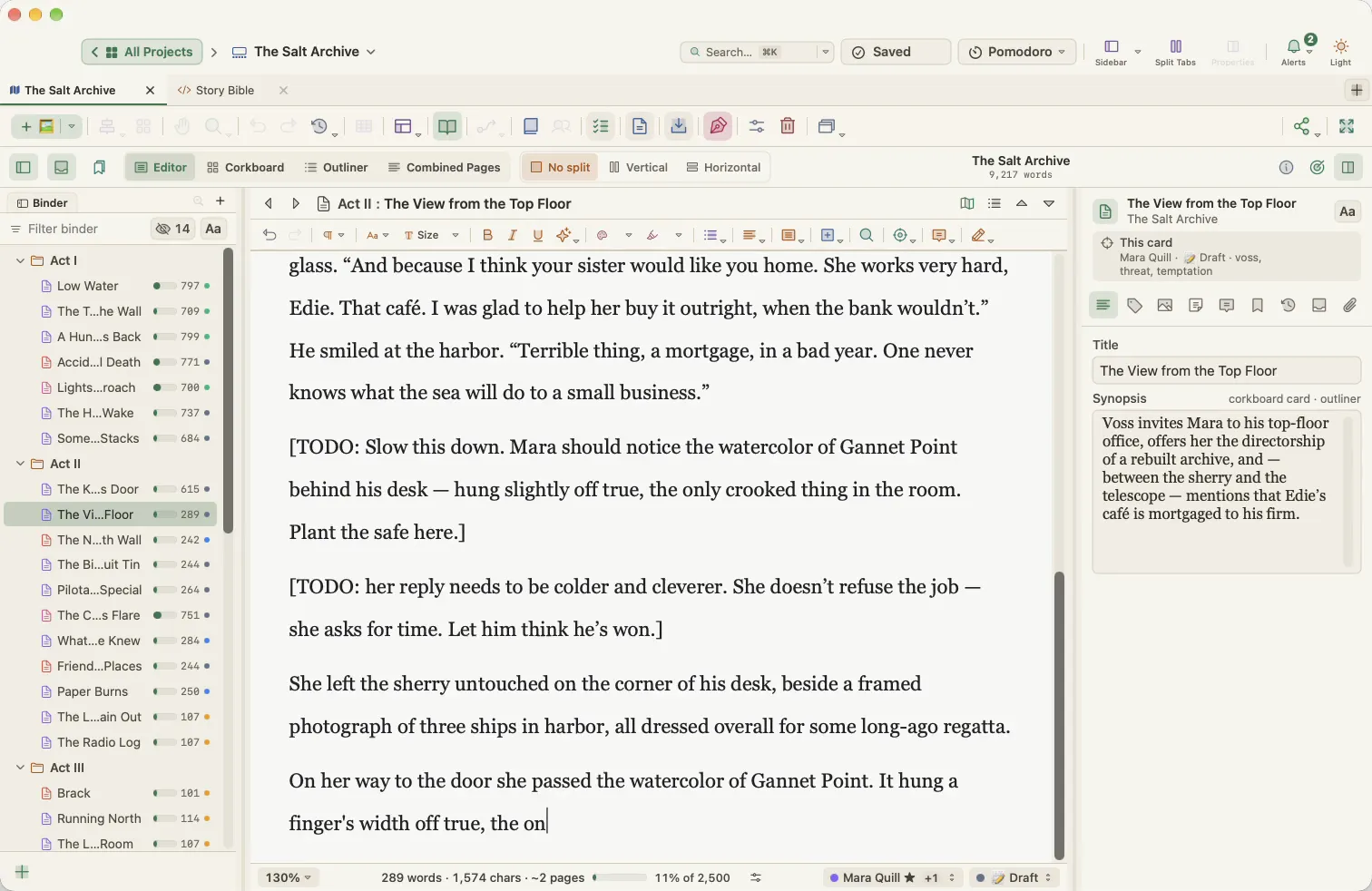Apply underline formatting
1372x891 pixels.
point(538,235)
